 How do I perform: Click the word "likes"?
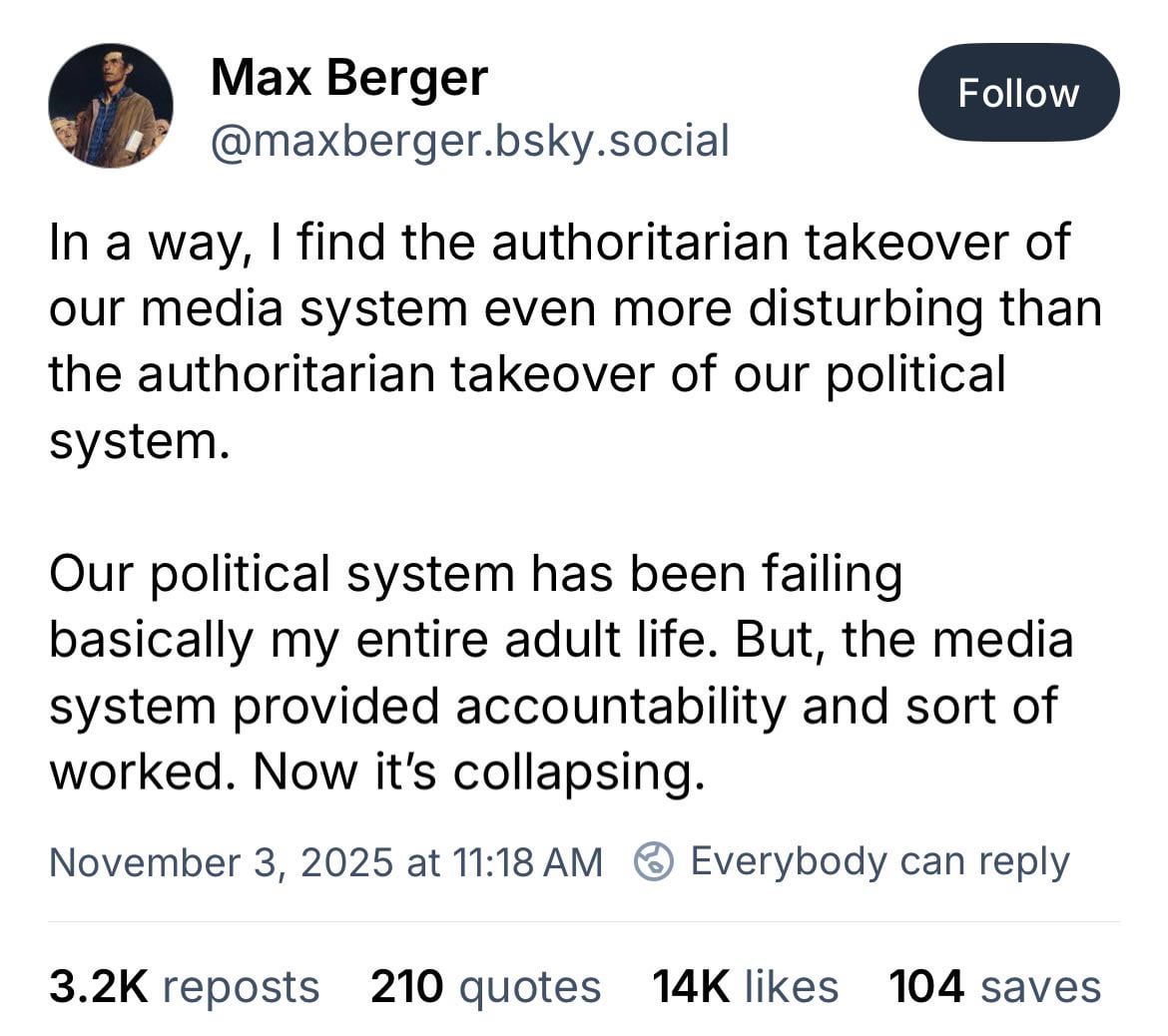point(792,987)
